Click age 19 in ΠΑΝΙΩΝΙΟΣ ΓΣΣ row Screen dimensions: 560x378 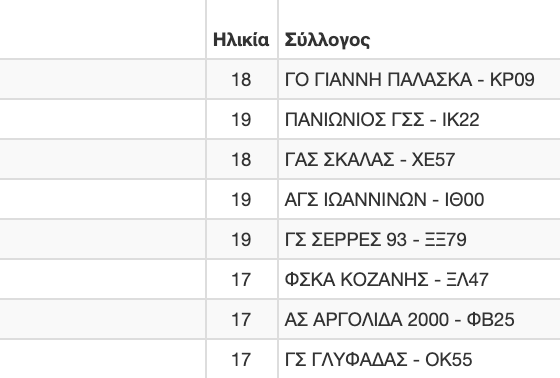(241, 119)
